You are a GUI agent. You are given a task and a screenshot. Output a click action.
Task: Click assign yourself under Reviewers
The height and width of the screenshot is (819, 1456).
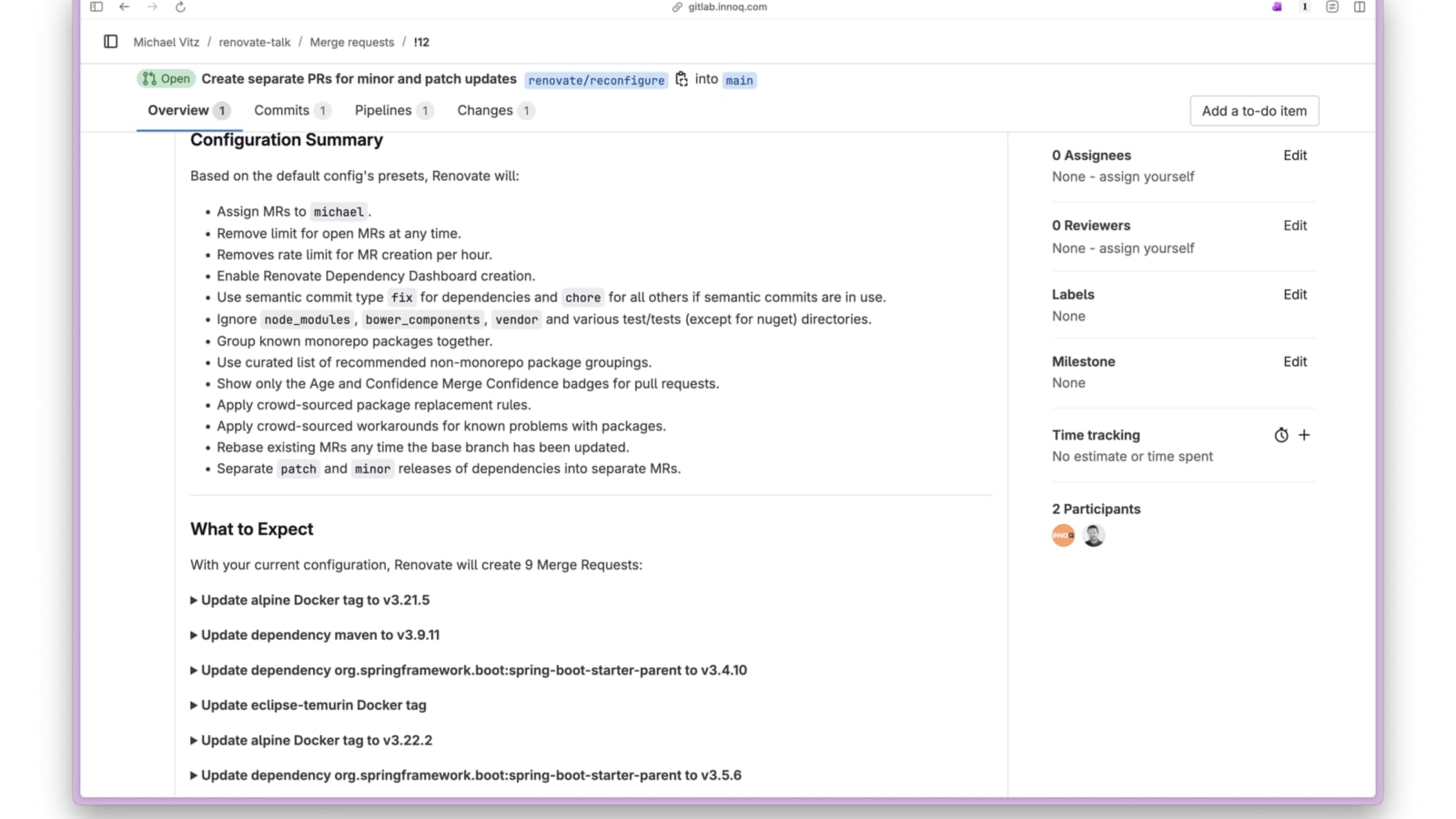1147,248
